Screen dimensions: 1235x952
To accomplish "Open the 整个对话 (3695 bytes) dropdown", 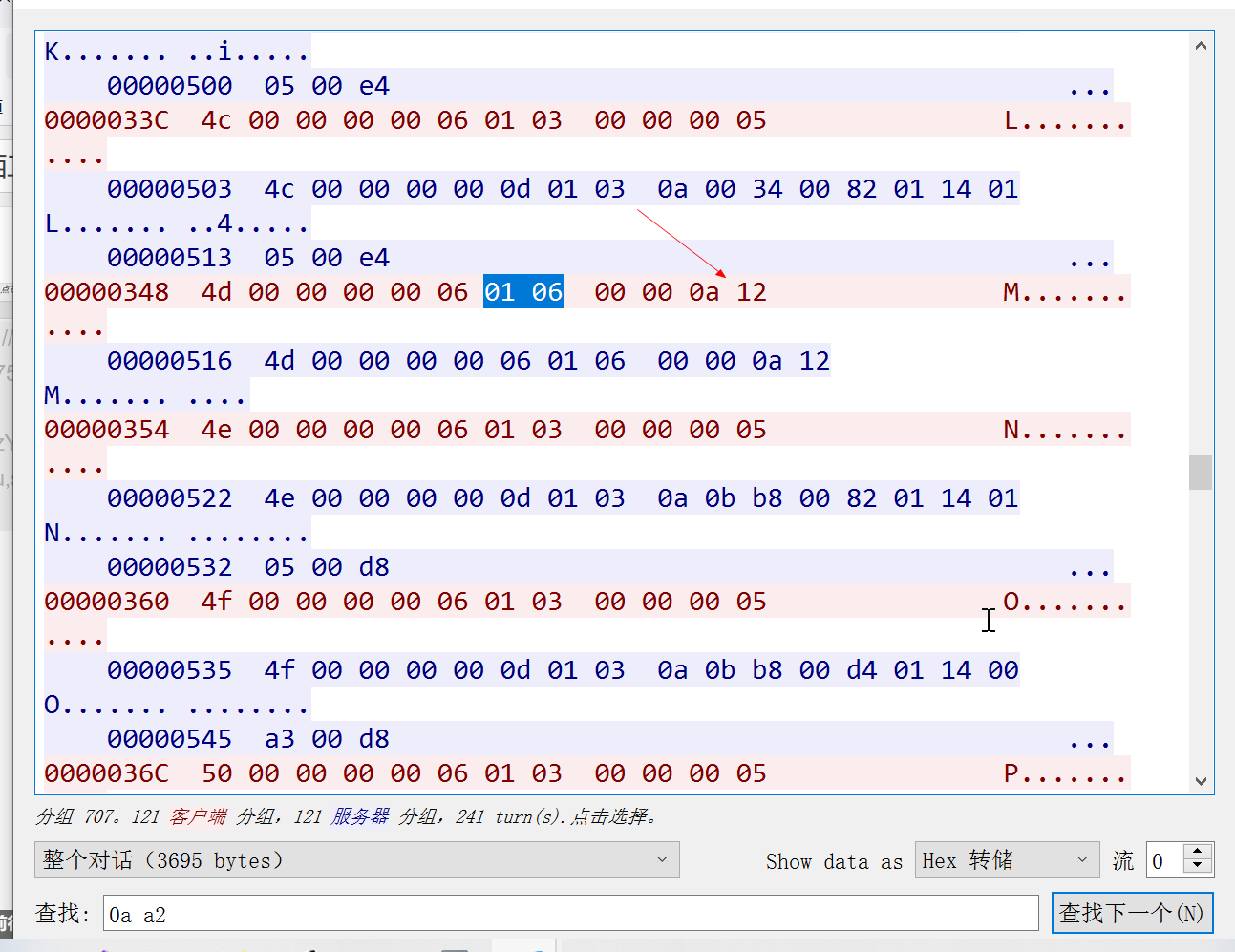I will pos(357,859).
